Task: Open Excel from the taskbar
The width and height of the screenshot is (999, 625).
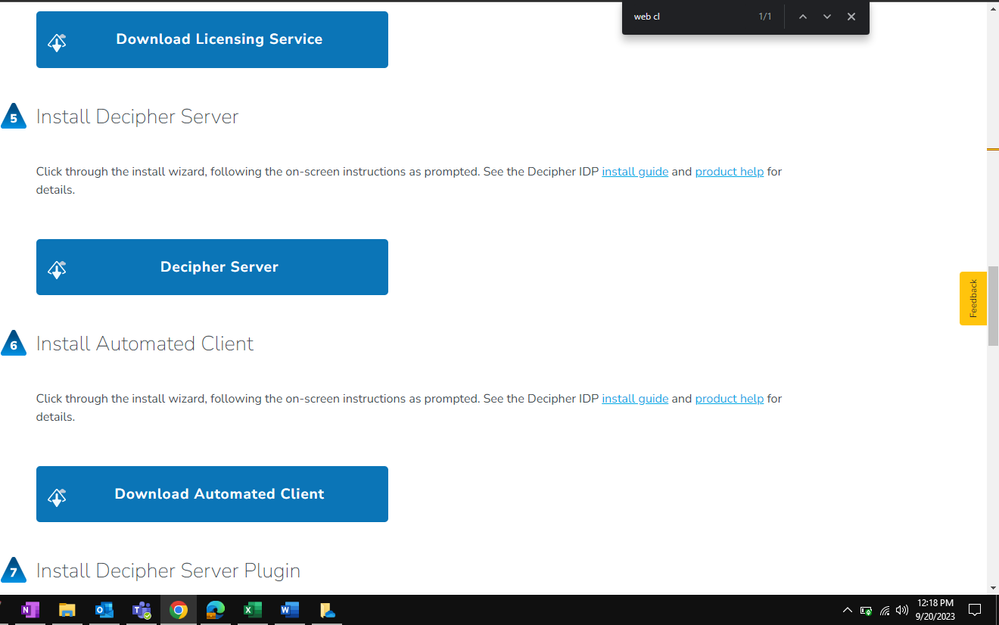Action: click(252, 610)
